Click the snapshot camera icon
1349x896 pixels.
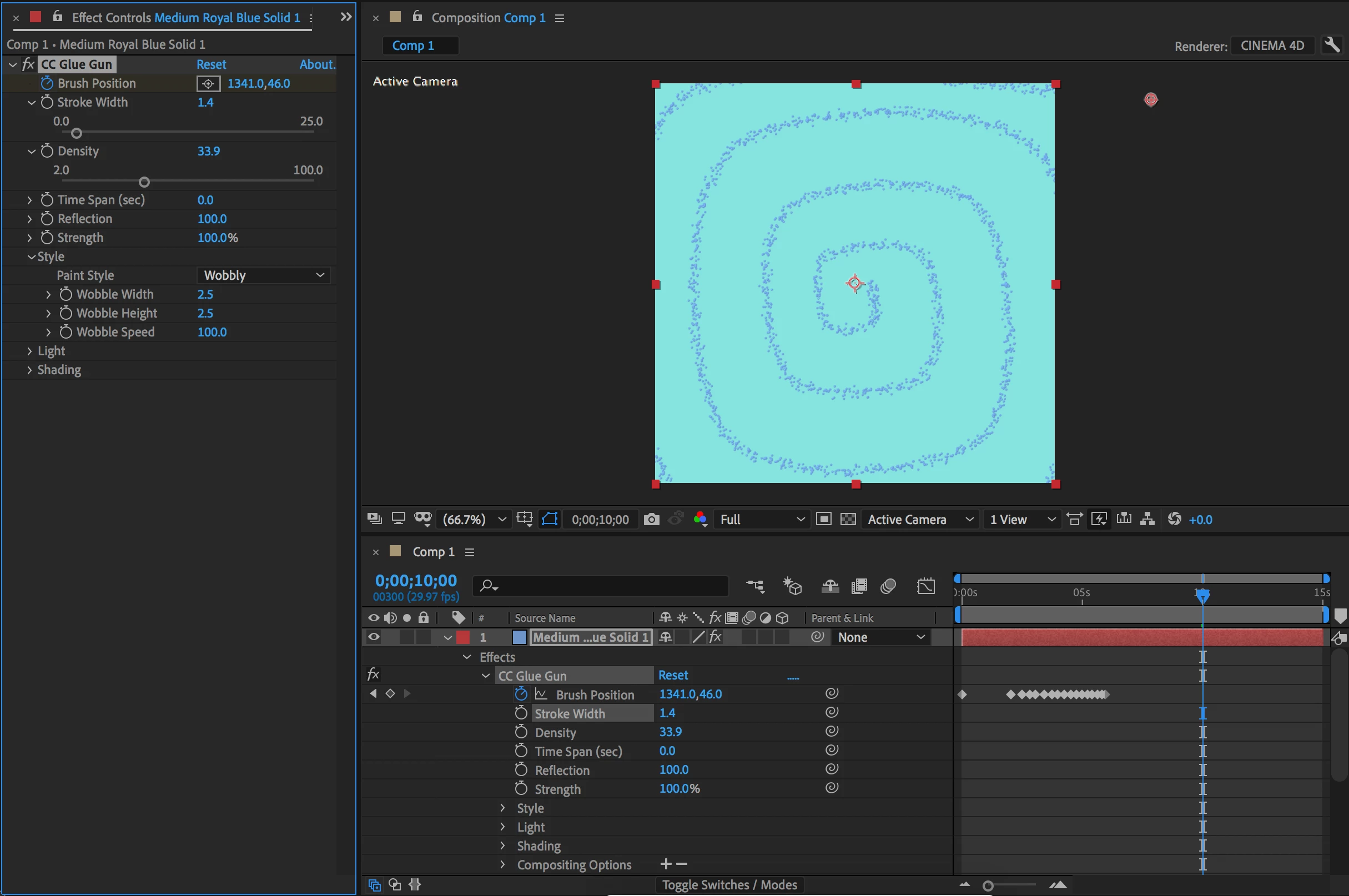point(651,519)
